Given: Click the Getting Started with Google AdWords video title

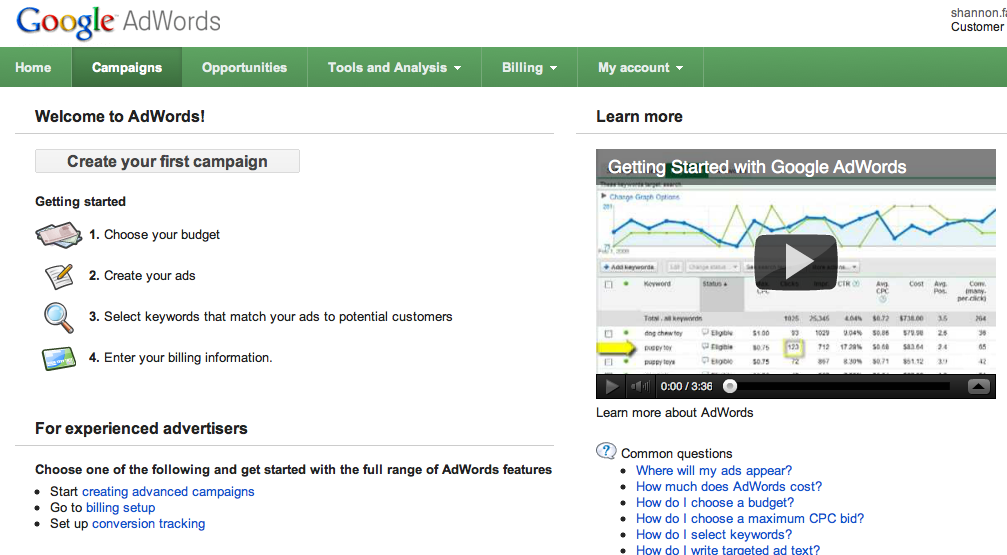Looking at the screenshot, I should (x=757, y=167).
